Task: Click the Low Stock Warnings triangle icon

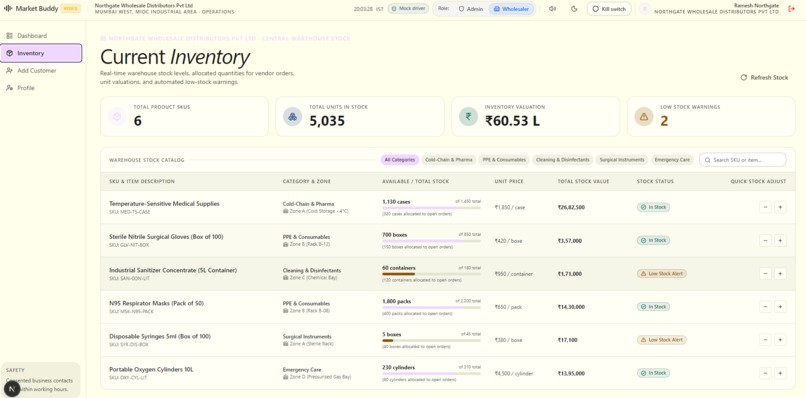Action: pyautogui.click(x=644, y=117)
